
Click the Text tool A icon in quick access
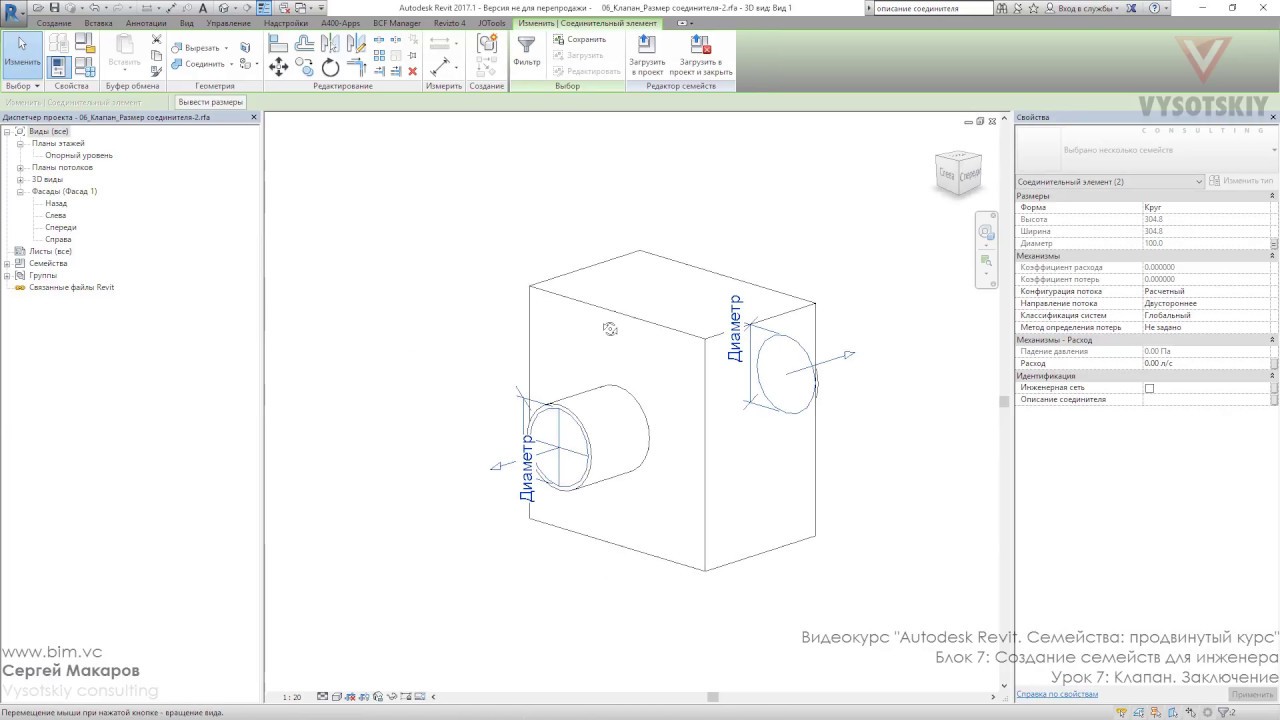[203, 8]
